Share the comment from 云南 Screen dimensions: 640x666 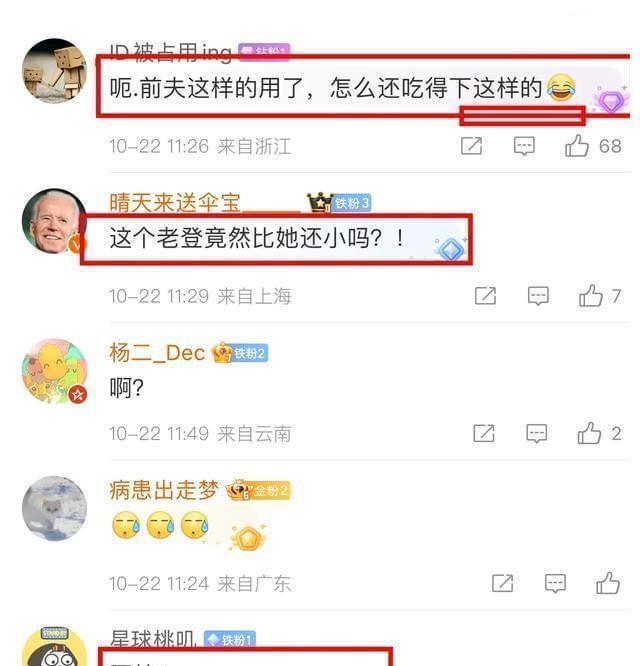point(484,433)
